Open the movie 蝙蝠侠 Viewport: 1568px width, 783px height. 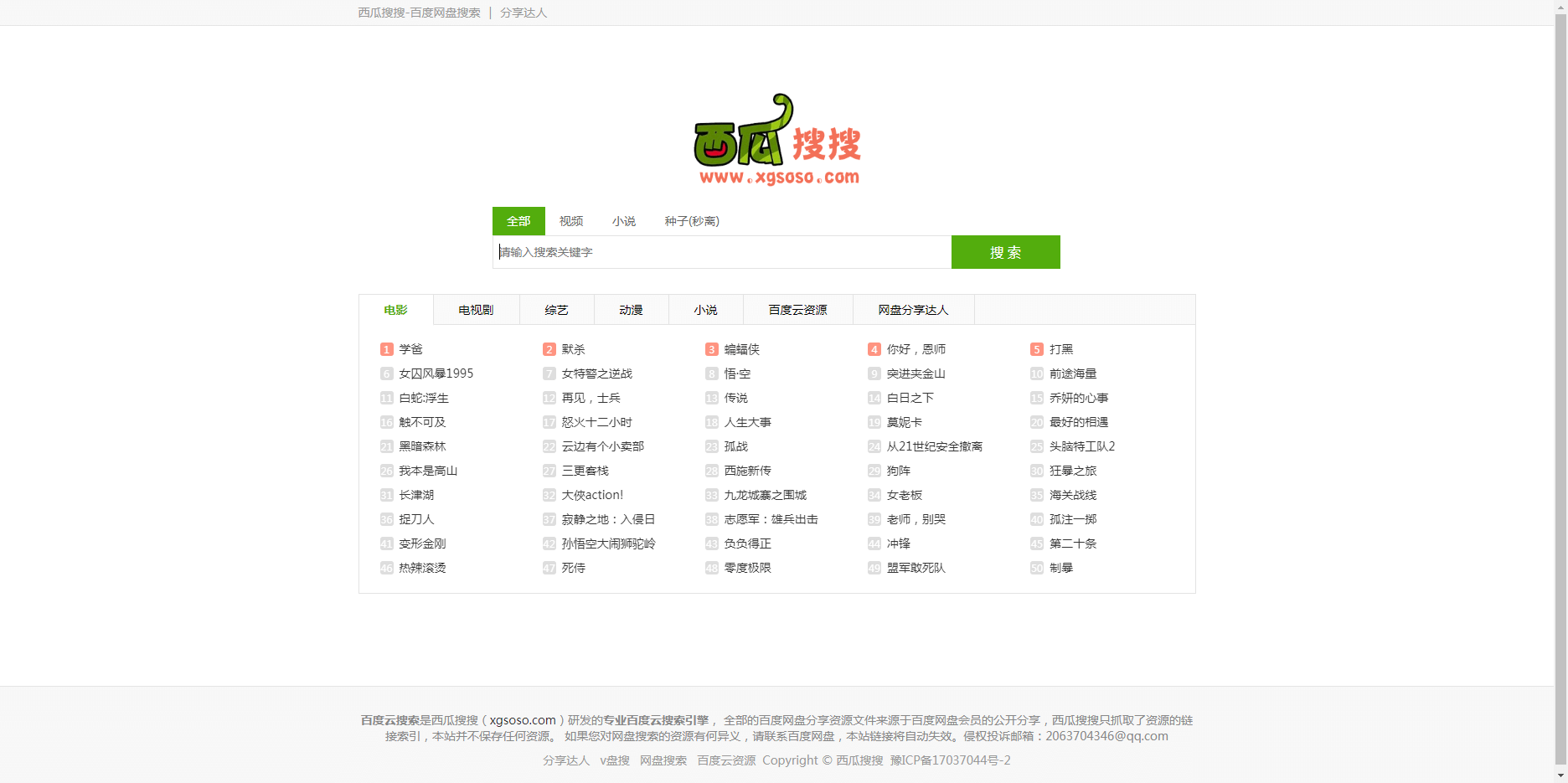[x=742, y=349]
